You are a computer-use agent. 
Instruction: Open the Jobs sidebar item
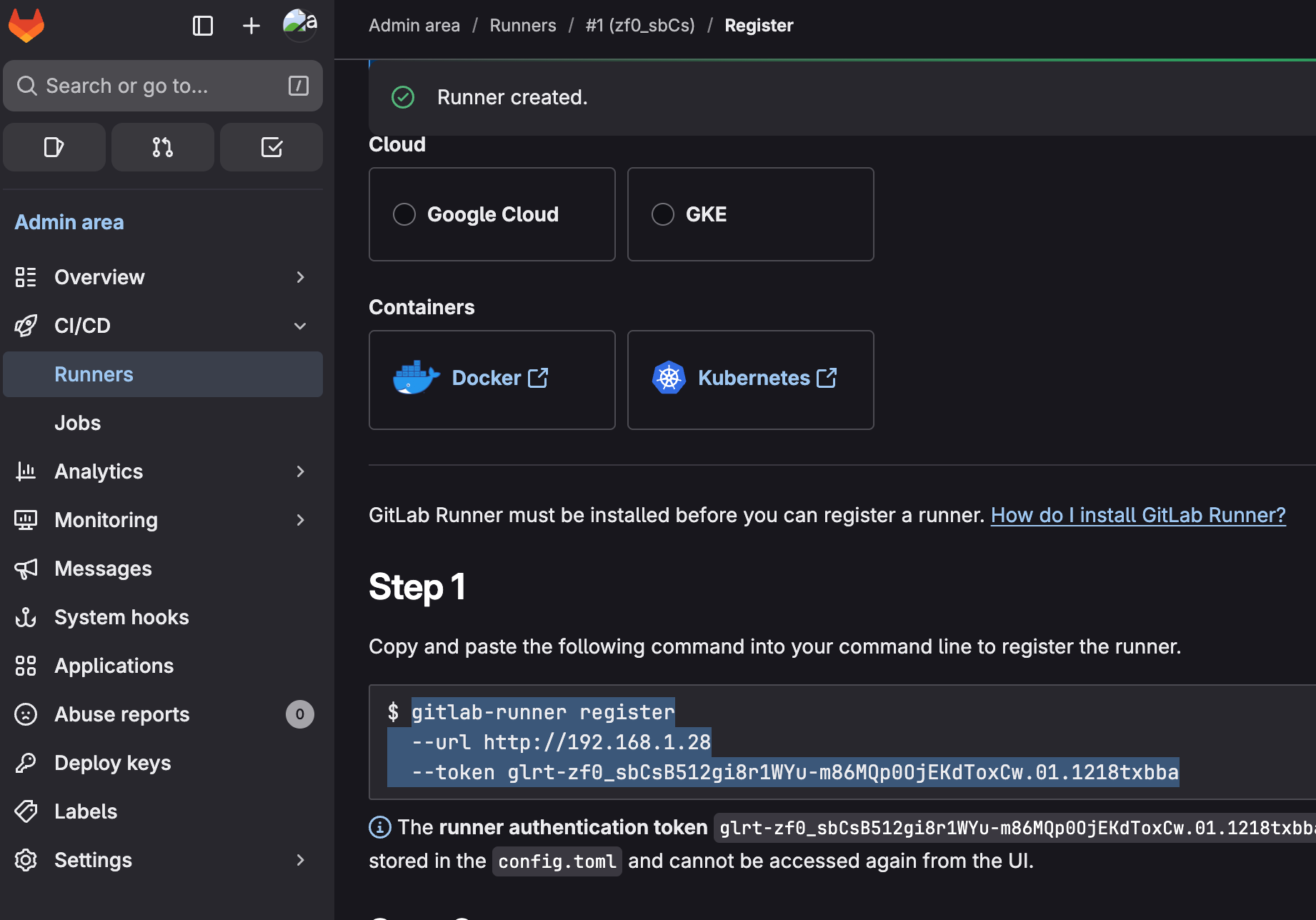[x=163, y=423]
